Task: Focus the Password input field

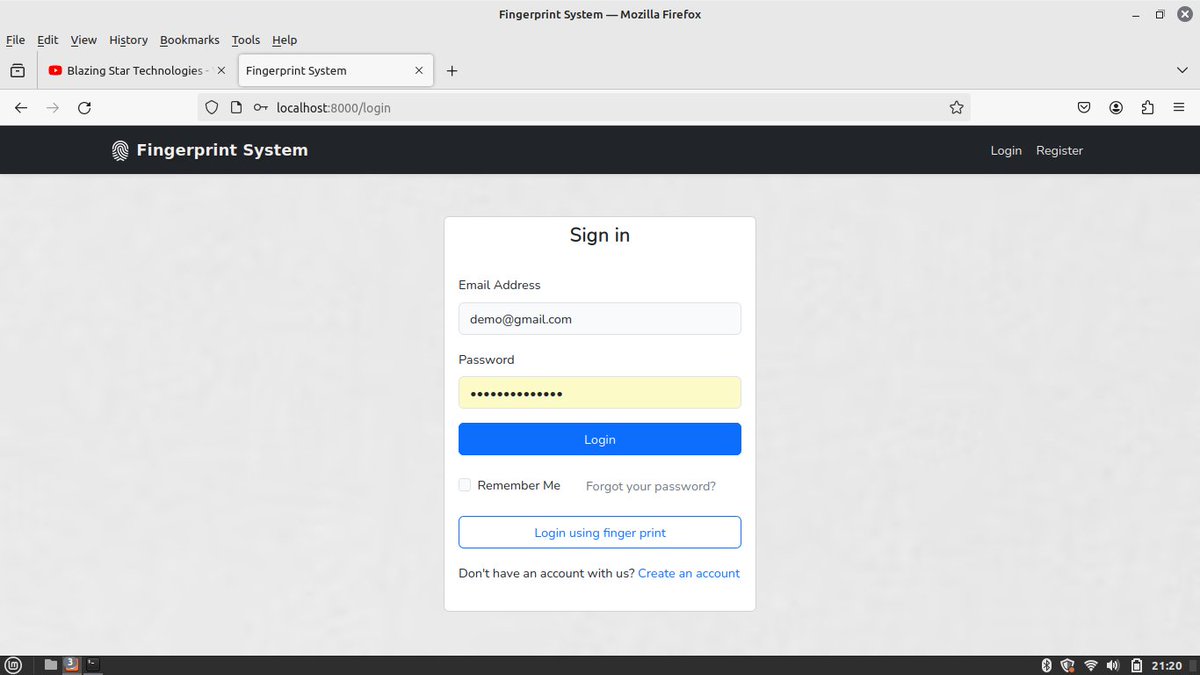Action: [x=600, y=393]
